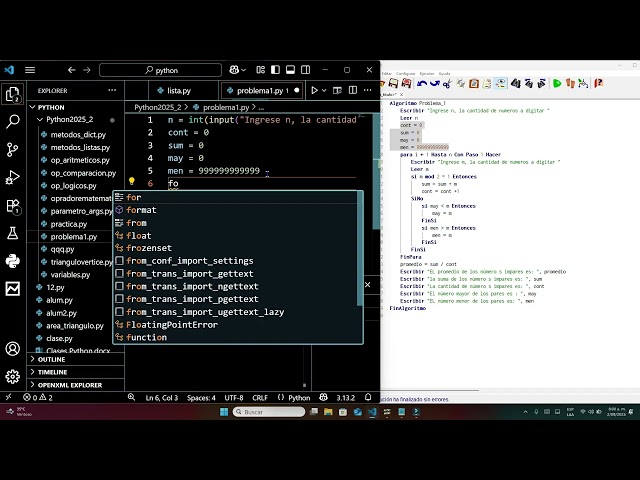Click the errors and warnings status indicator
The width and height of the screenshot is (640, 480).
click(38, 398)
